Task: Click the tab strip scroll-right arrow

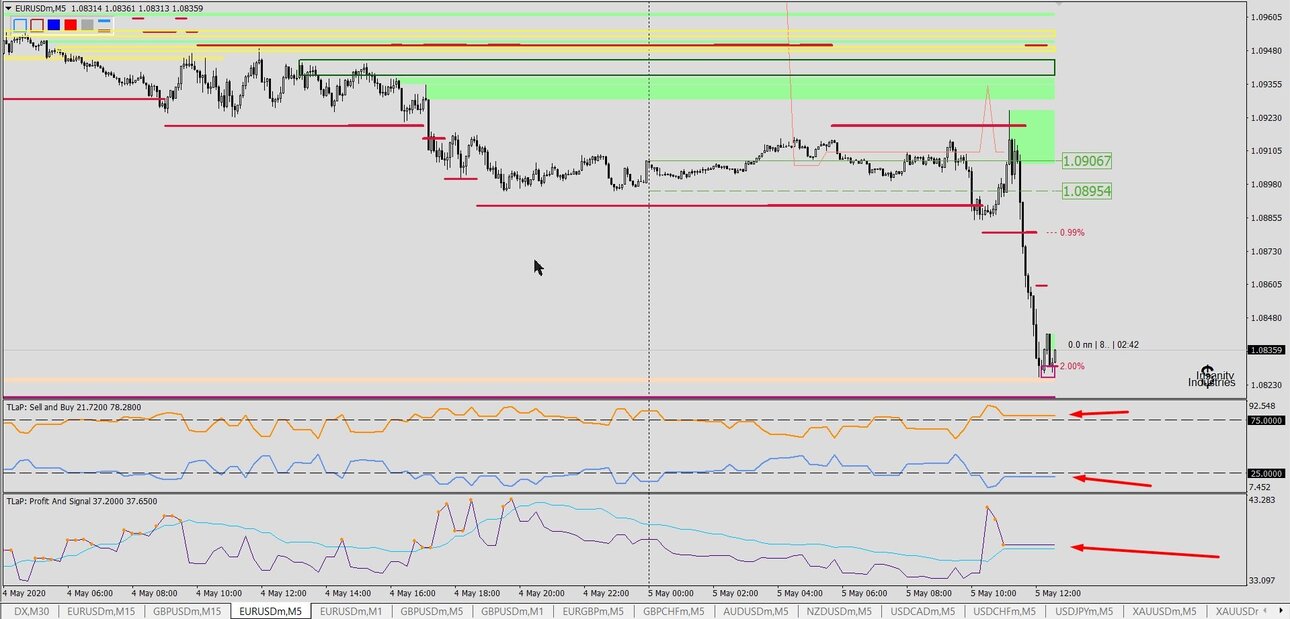Action: click(1280, 610)
